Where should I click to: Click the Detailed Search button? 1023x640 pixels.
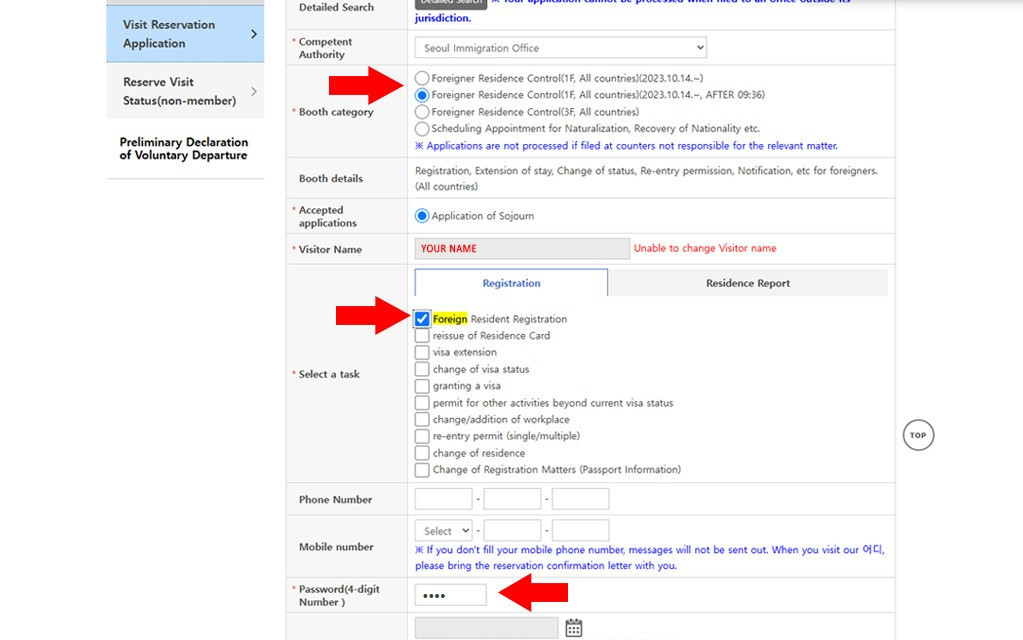450,3
